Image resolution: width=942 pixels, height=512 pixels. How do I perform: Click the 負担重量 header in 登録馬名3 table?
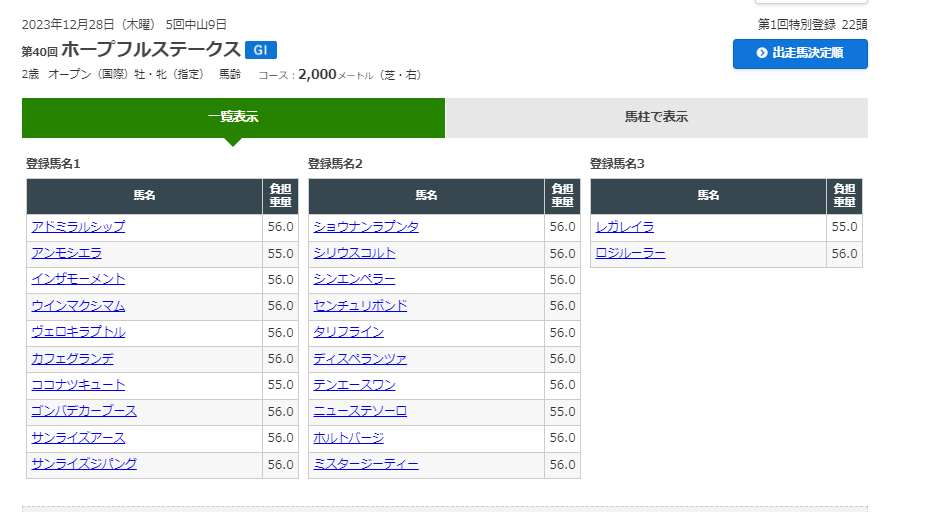(x=845, y=196)
